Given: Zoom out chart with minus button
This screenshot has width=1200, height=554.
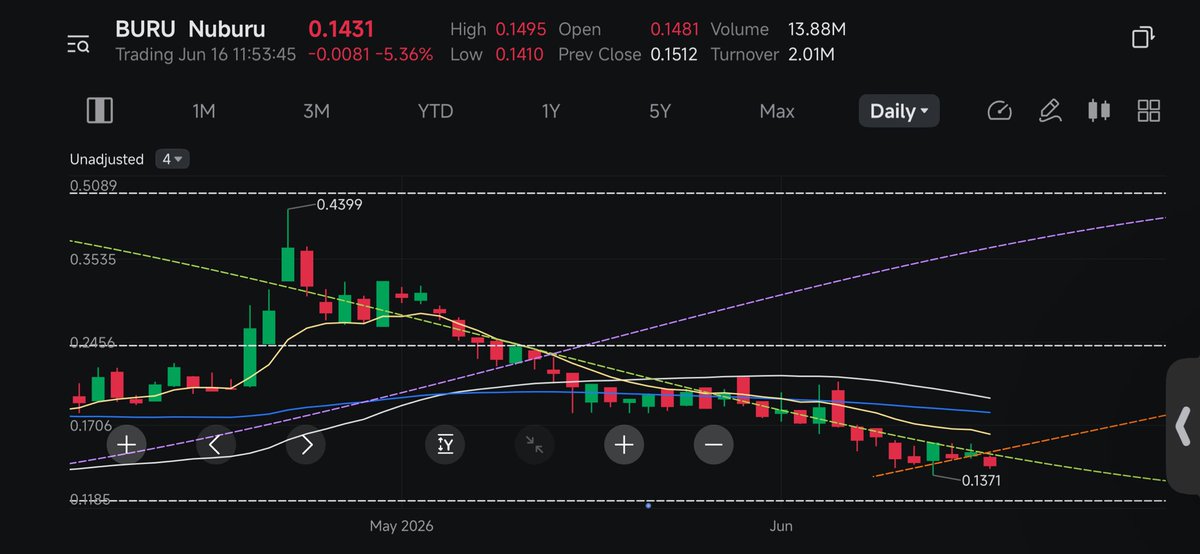Looking at the screenshot, I should [x=713, y=444].
